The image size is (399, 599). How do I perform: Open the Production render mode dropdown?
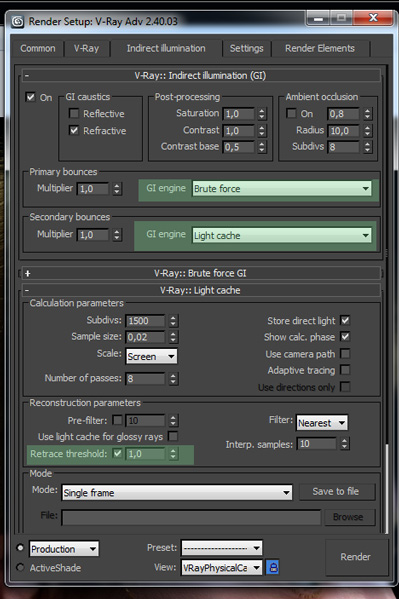pos(64,549)
